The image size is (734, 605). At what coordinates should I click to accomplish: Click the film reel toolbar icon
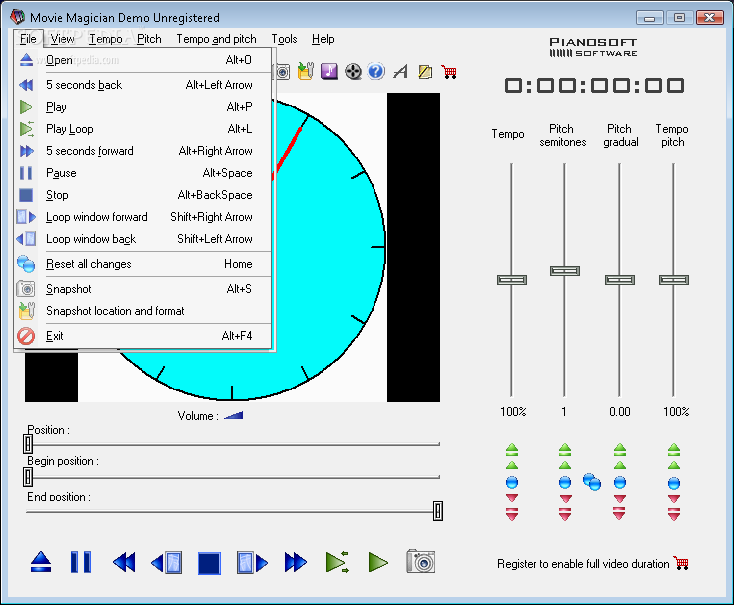click(353, 72)
